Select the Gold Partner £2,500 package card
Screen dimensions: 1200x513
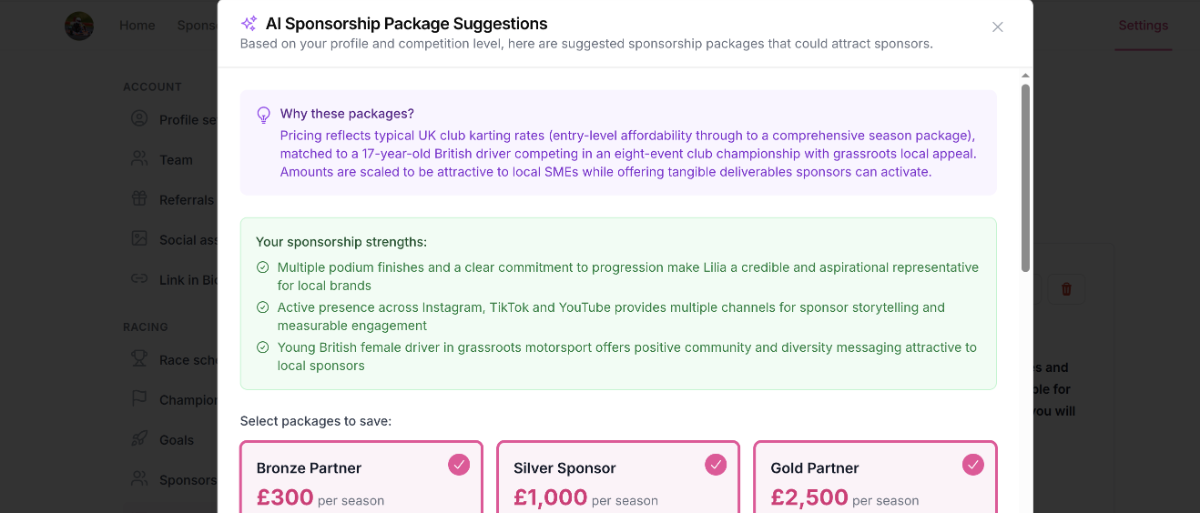[875, 477]
